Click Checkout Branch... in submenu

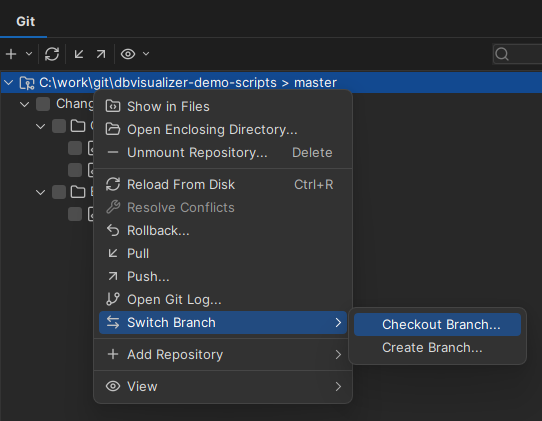(x=437, y=325)
